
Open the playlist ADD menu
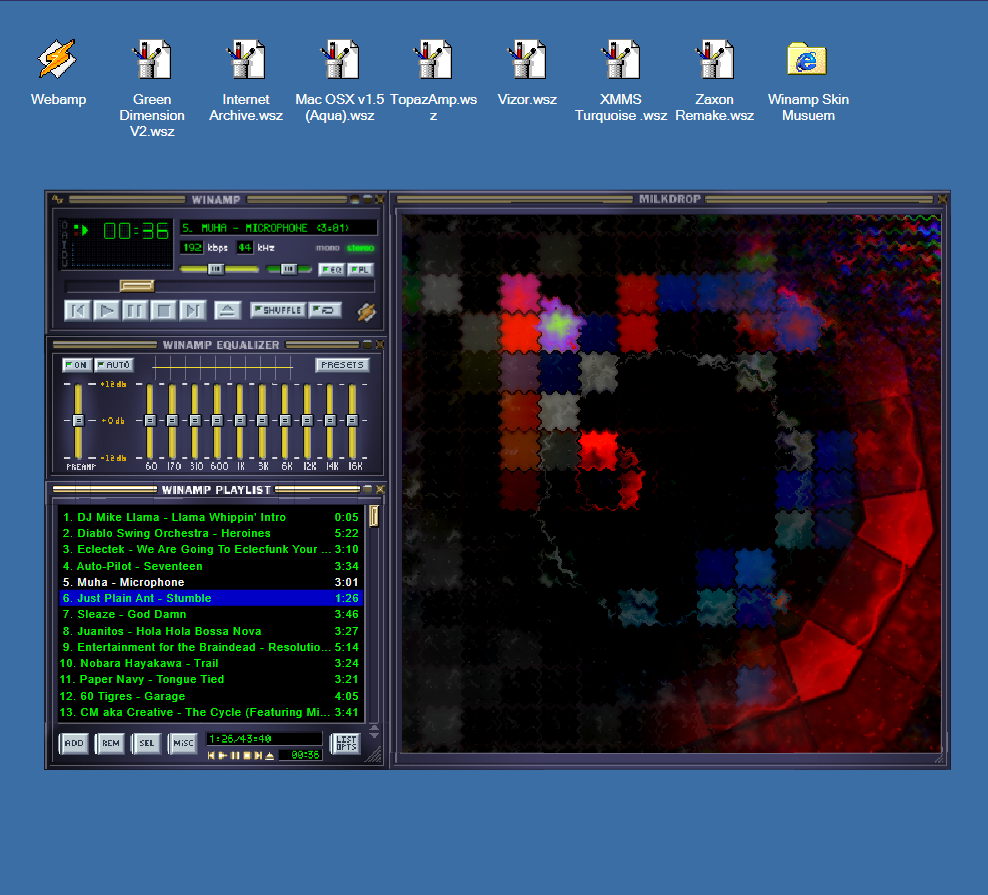click(74, 743)
